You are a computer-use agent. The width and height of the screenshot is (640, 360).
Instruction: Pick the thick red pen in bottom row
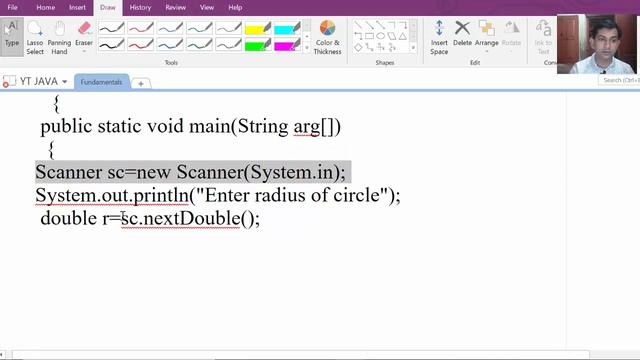(140, 44)
